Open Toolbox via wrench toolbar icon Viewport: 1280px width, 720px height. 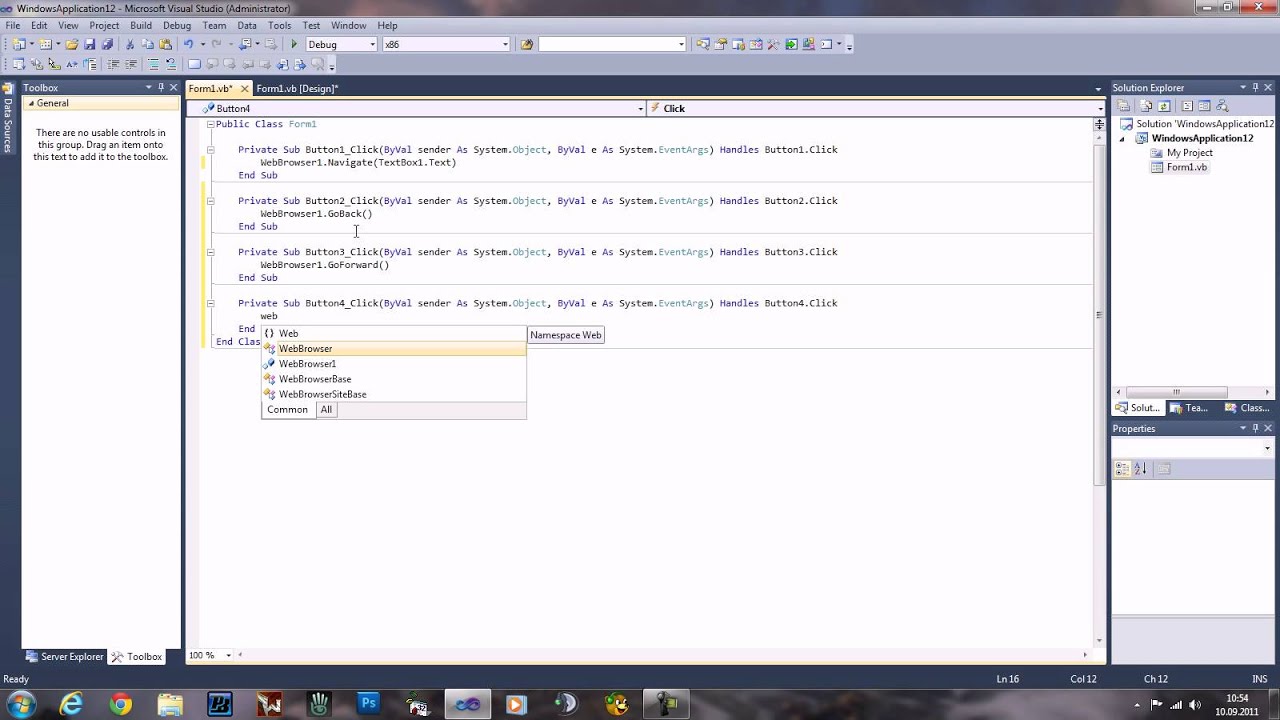click(773, 44)
